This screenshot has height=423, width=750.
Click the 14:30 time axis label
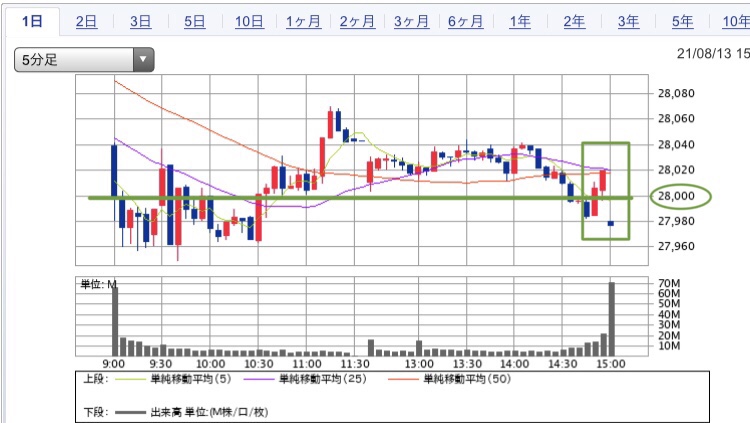point(563,364)
